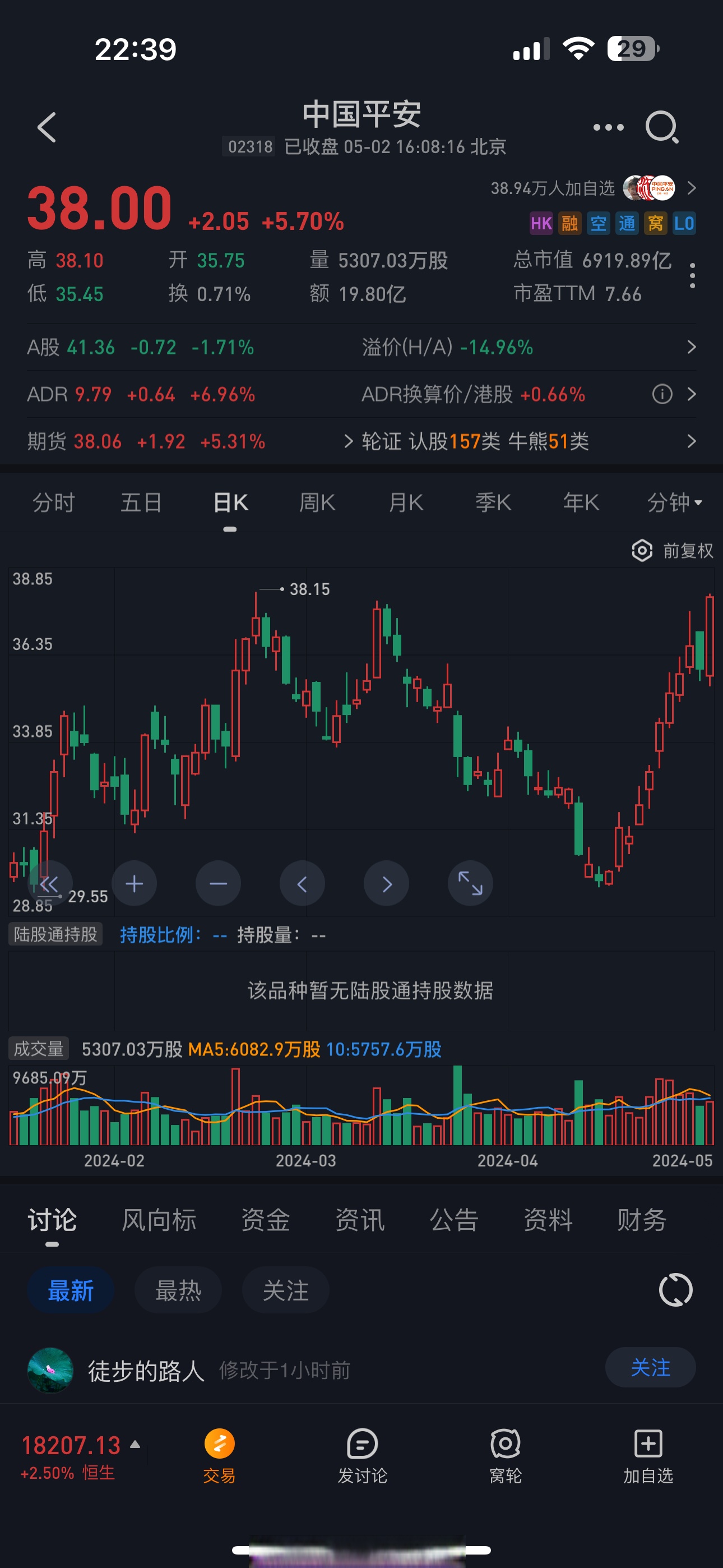
Task: Switch to the 五日 chart tab
Action: coord(141,502)
